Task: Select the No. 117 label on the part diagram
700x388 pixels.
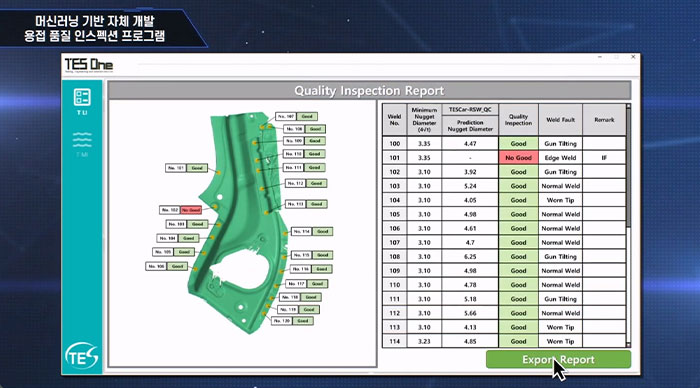Action: 306,284
